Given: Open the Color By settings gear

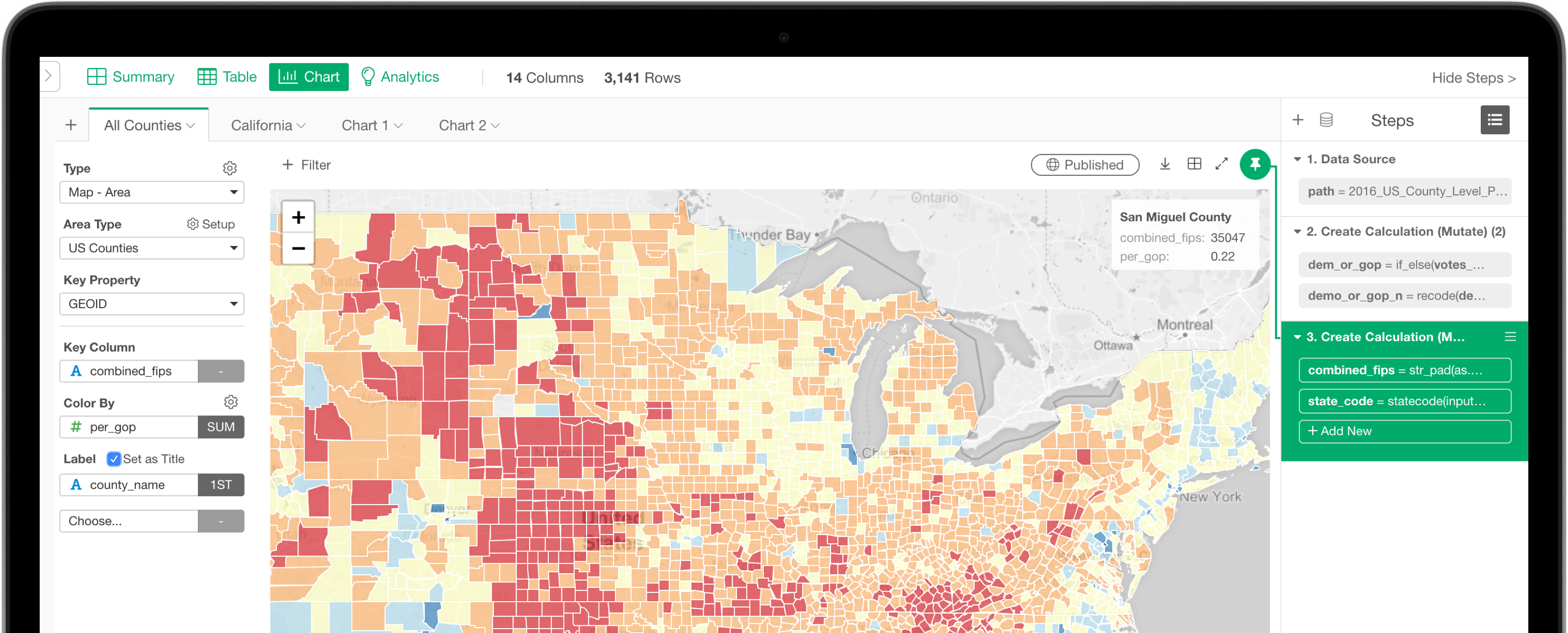Looking at the screenshot, I should click(231, 402).
